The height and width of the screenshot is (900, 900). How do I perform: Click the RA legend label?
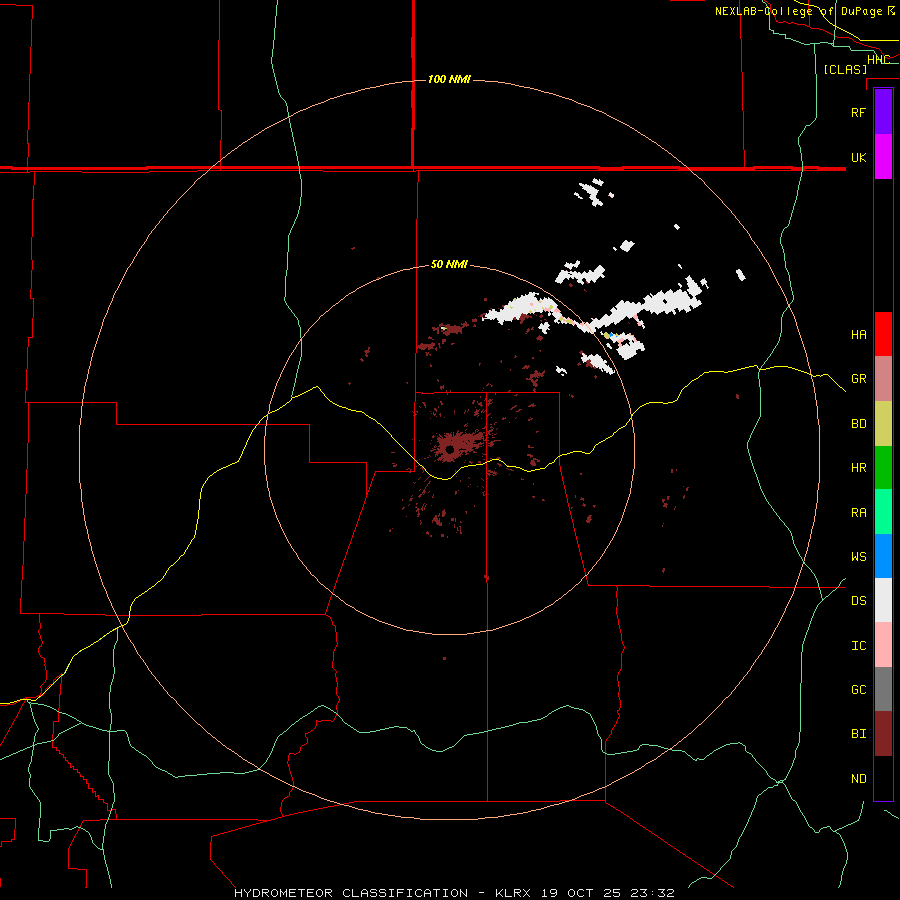tap(858, 513)
